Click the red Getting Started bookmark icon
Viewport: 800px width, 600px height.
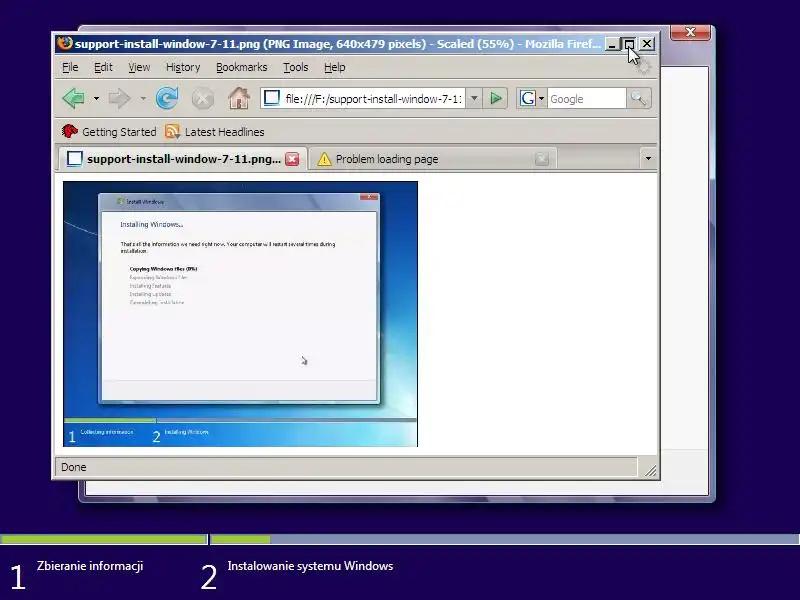pos(69,132)
